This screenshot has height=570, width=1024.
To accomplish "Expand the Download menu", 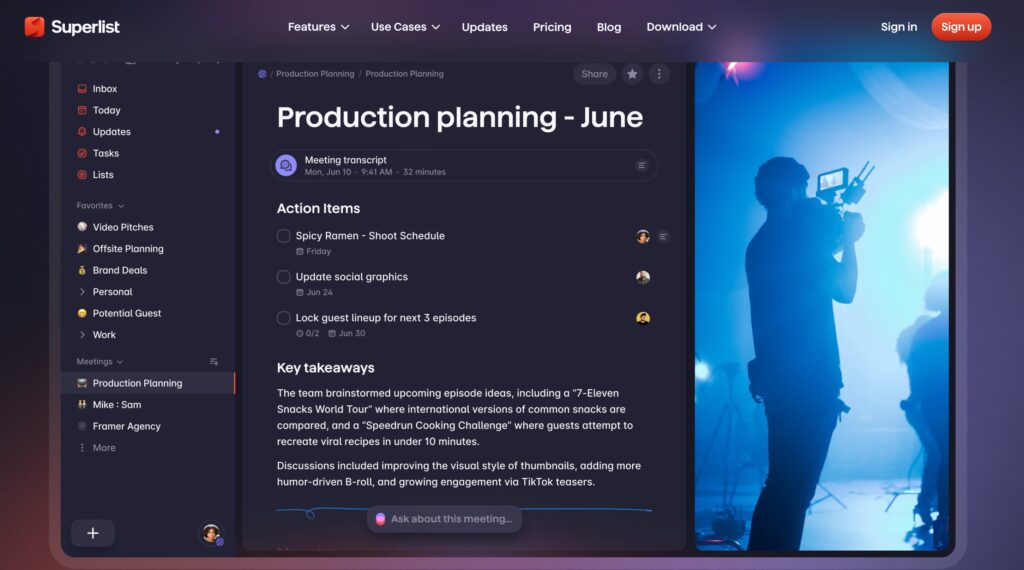I will [x=681, y=27].
